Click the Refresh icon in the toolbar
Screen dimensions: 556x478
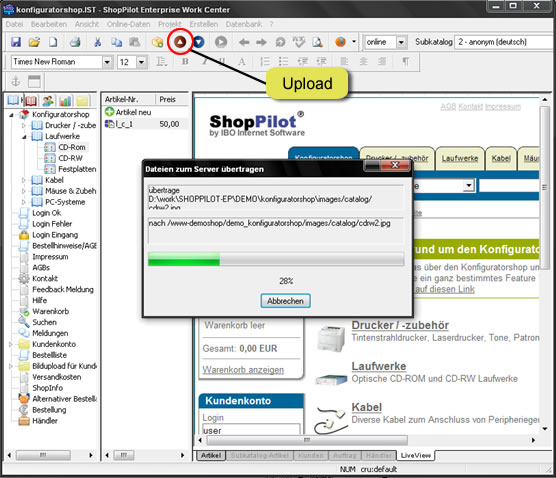point(280,42)
